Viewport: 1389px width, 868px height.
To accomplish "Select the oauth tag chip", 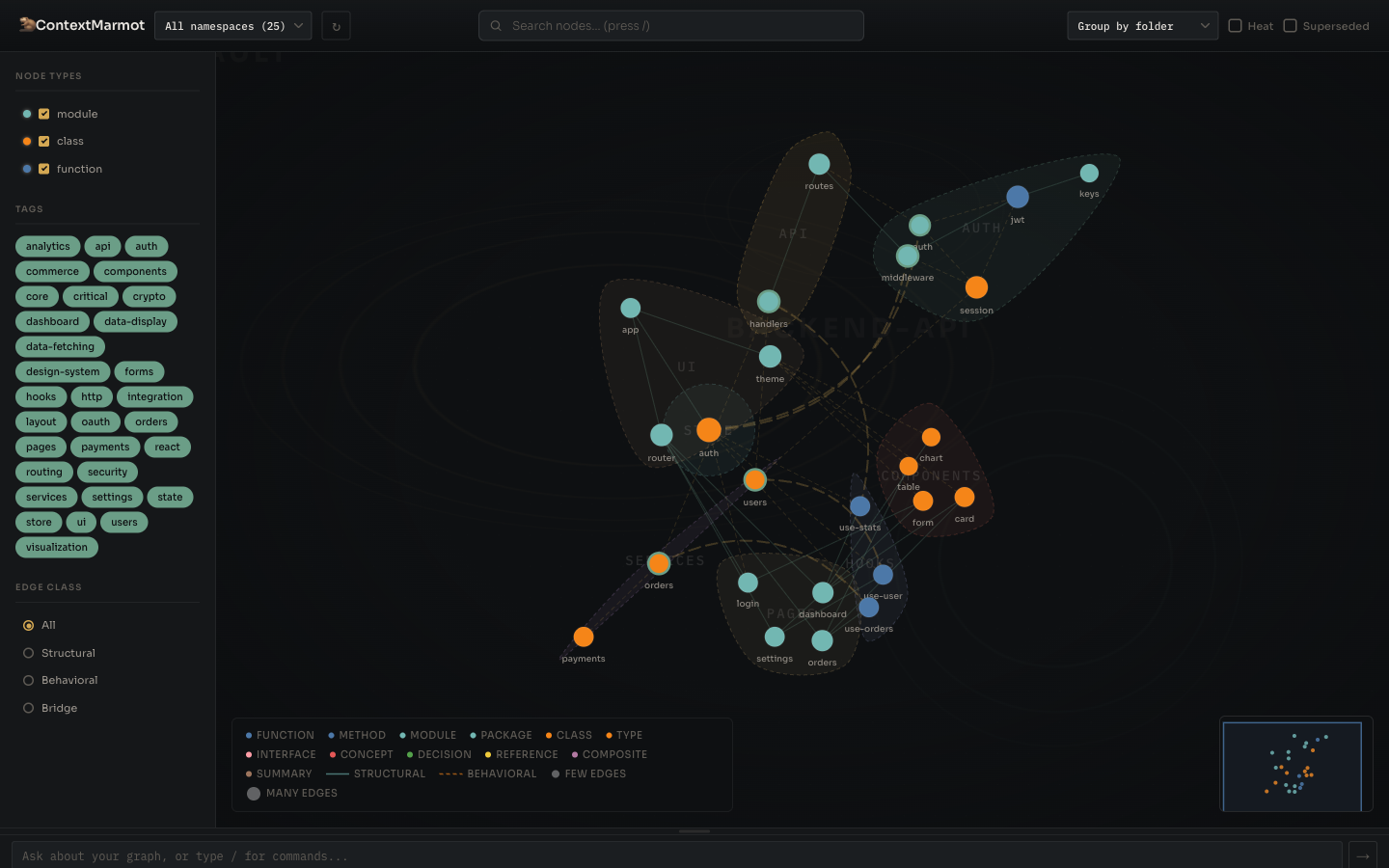I will pos(95,421).
